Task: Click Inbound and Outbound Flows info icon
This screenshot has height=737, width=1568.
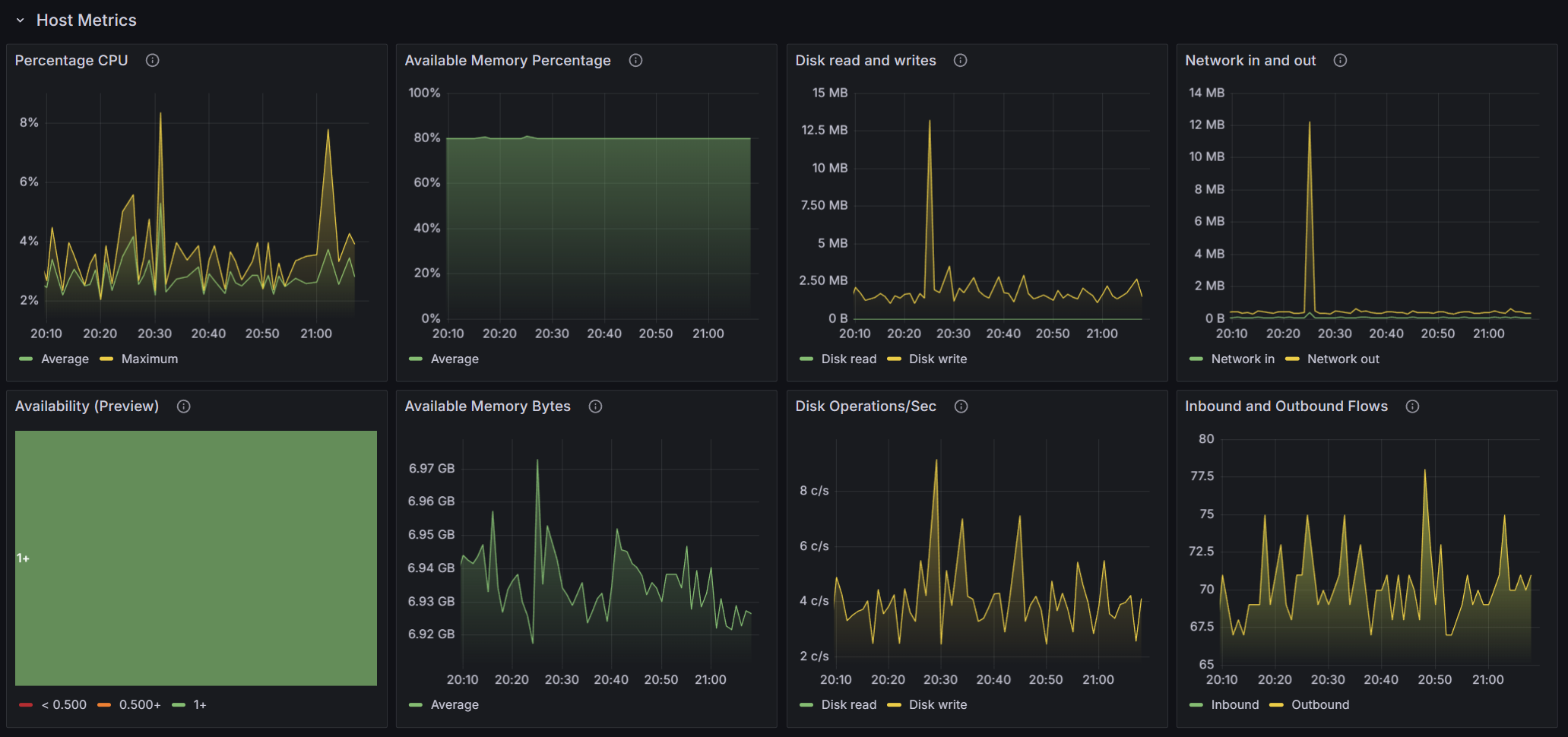Action: tap(1413, 406)
